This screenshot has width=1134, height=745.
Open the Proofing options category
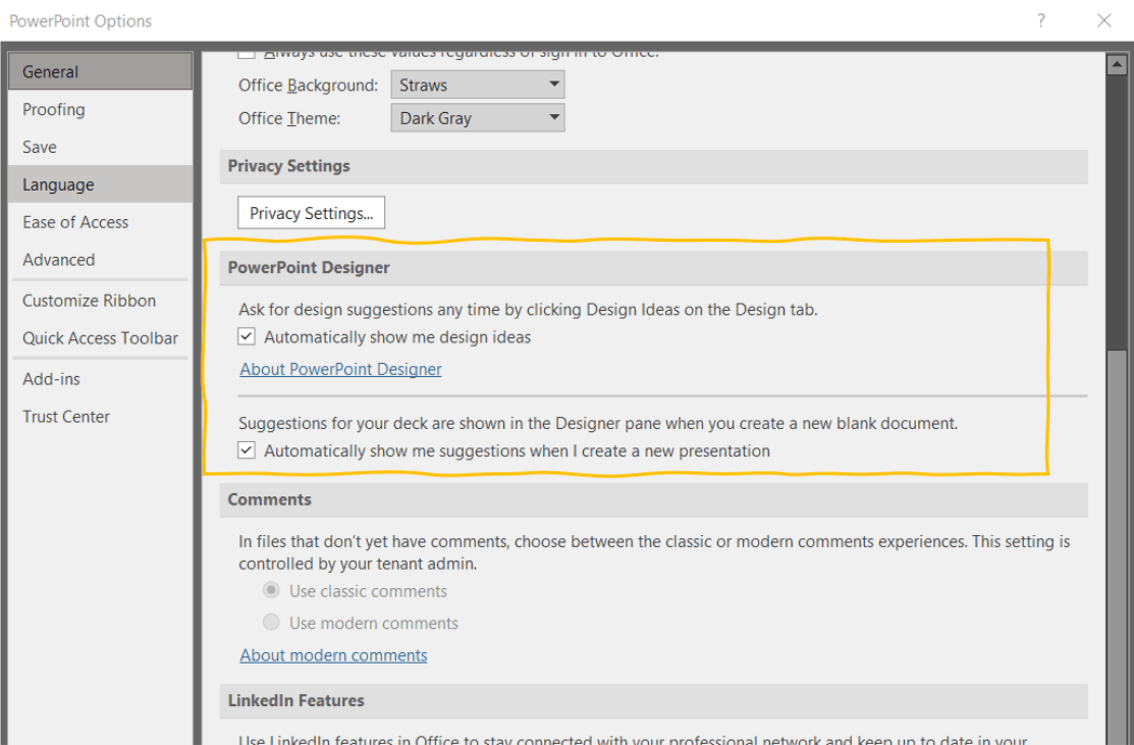click(54, 110)
